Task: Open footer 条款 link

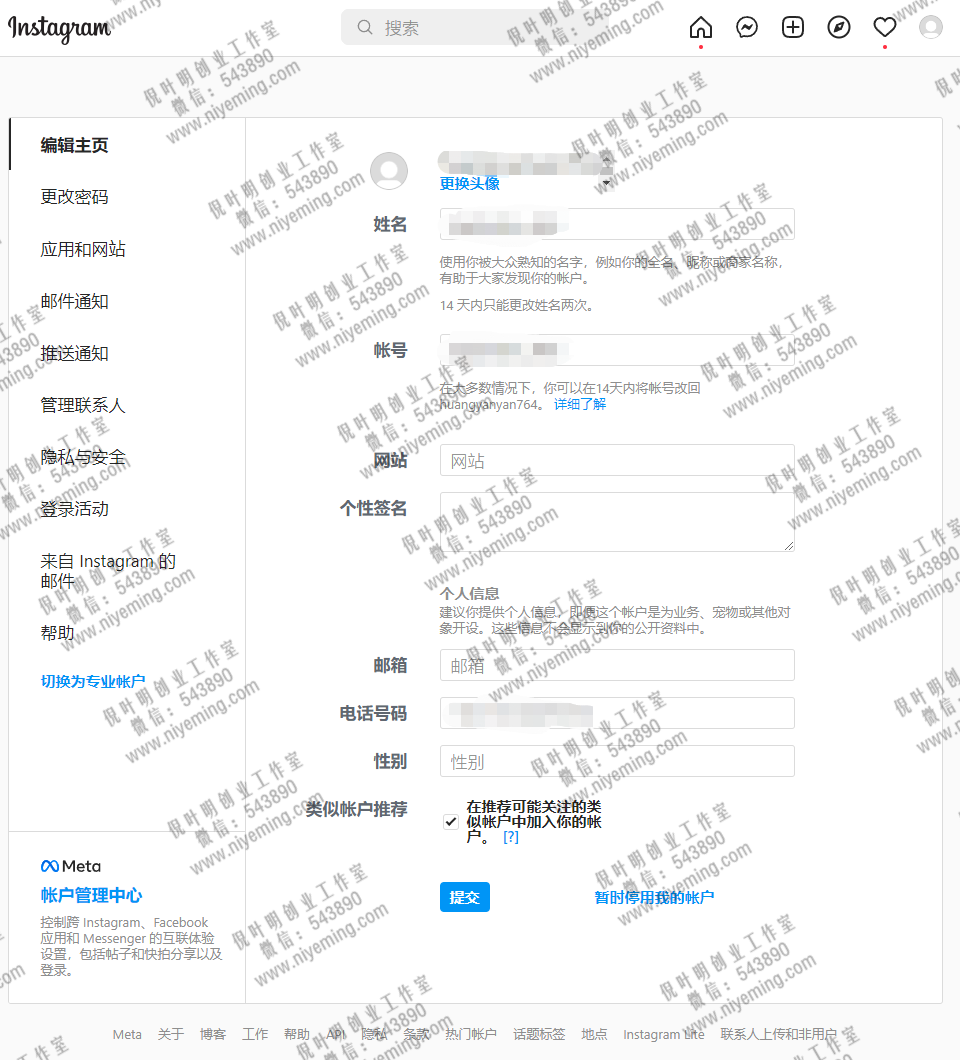Action: [416, 1034]
